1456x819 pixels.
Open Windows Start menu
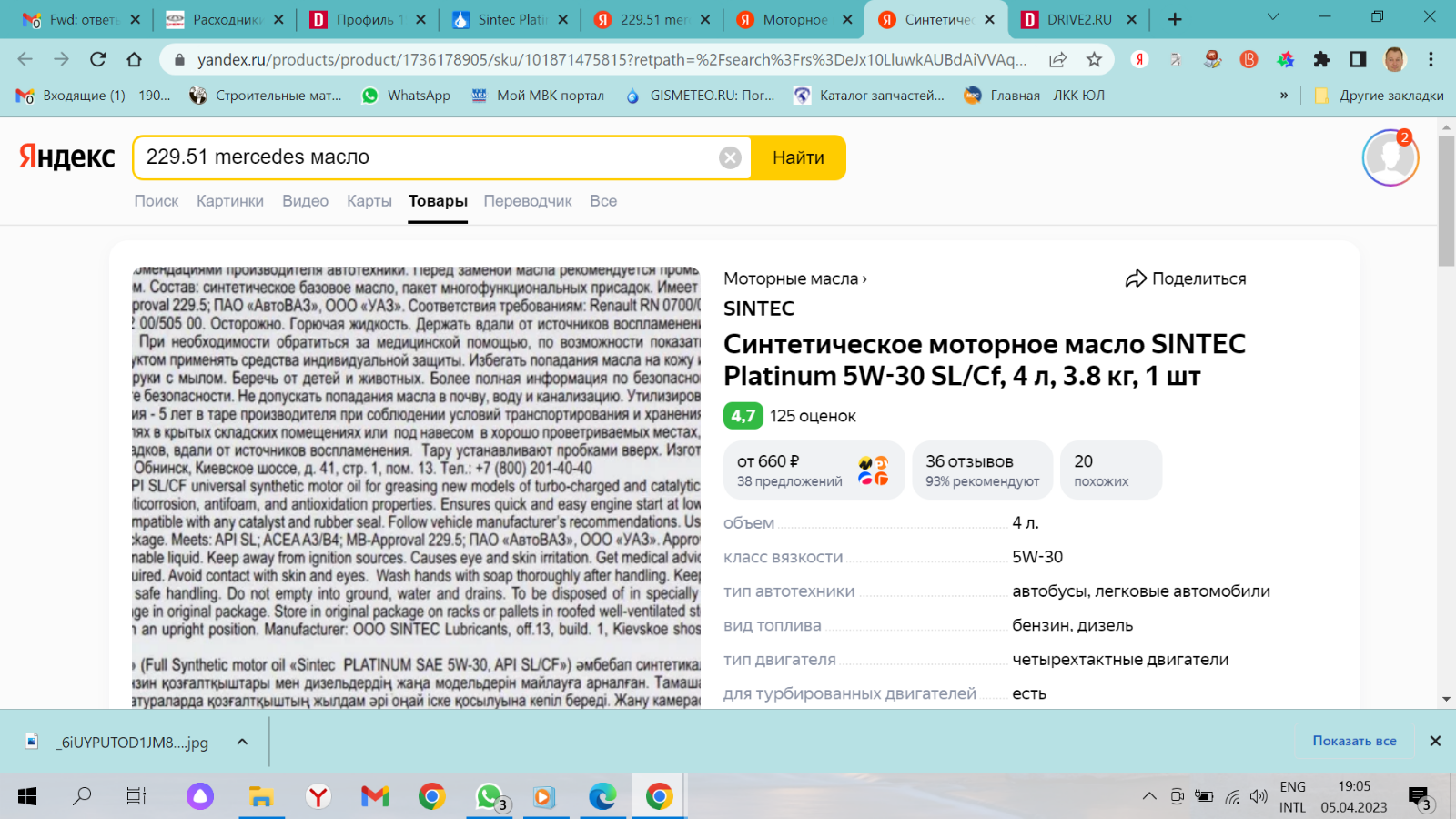pyautogui.click(x=27, y=796)
